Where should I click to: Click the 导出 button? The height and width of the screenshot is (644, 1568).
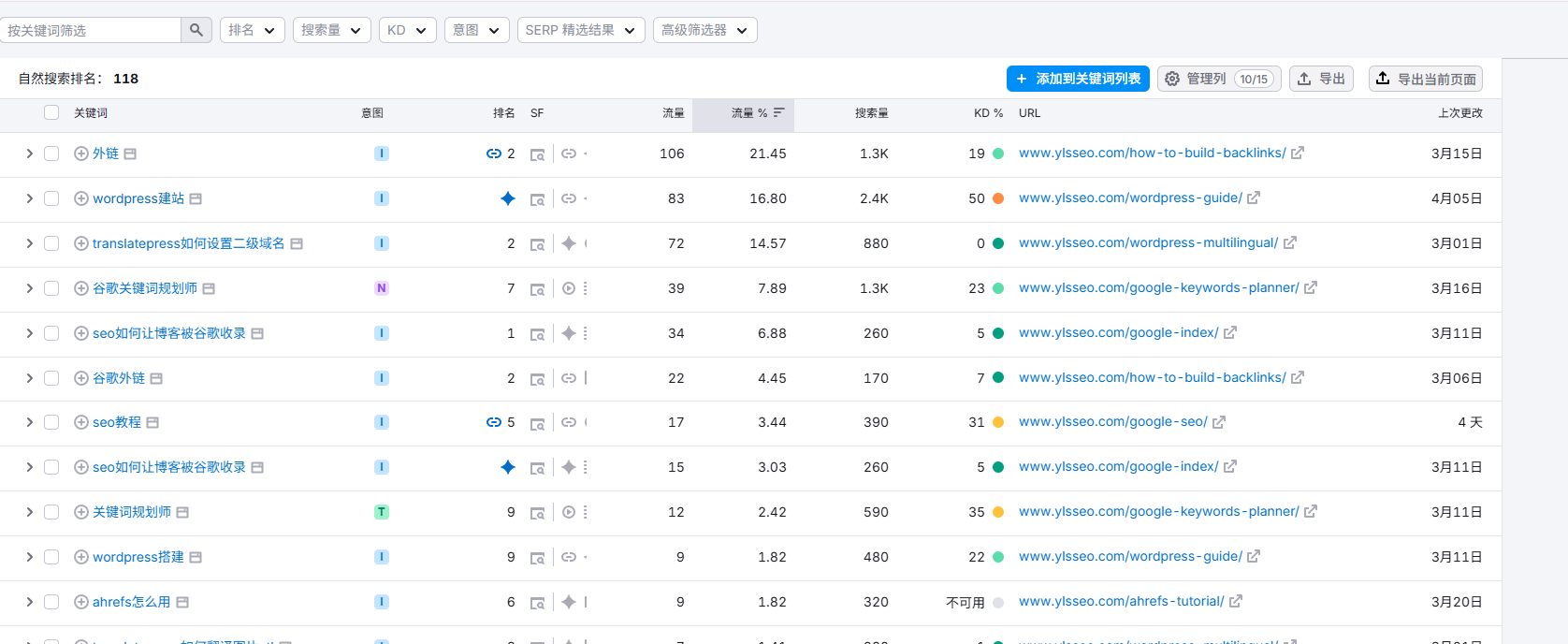coord(1321,79)
